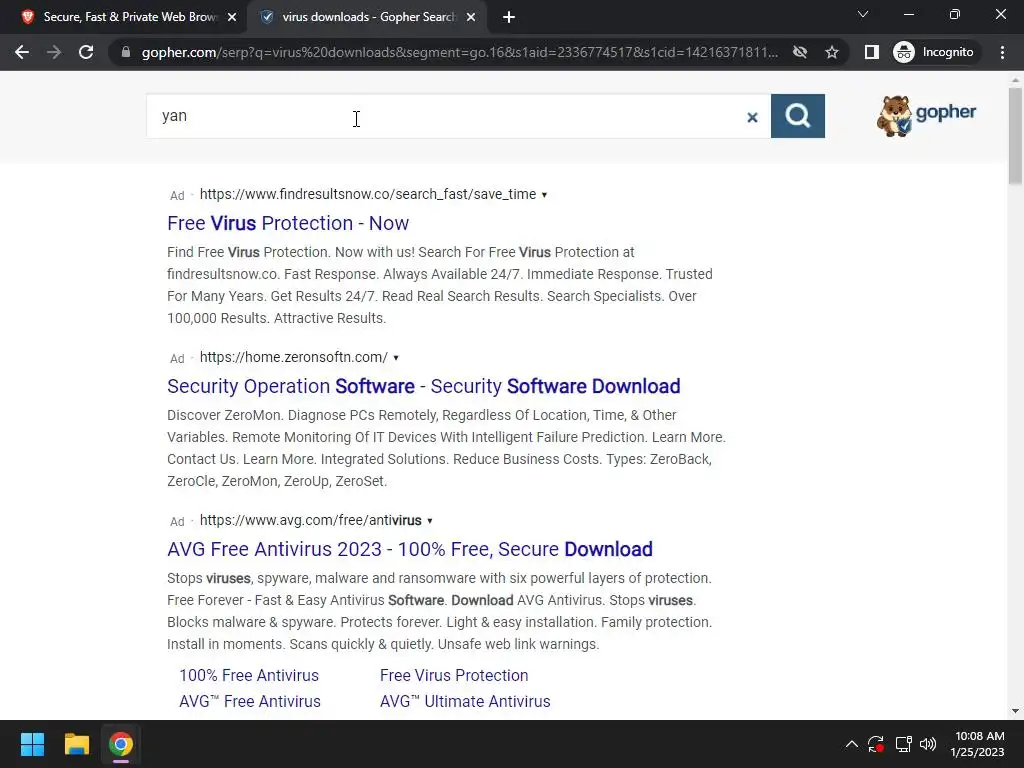1024x768 pixels.
Task: Open the volume speaker tray icon
Action: click(928, 744)
